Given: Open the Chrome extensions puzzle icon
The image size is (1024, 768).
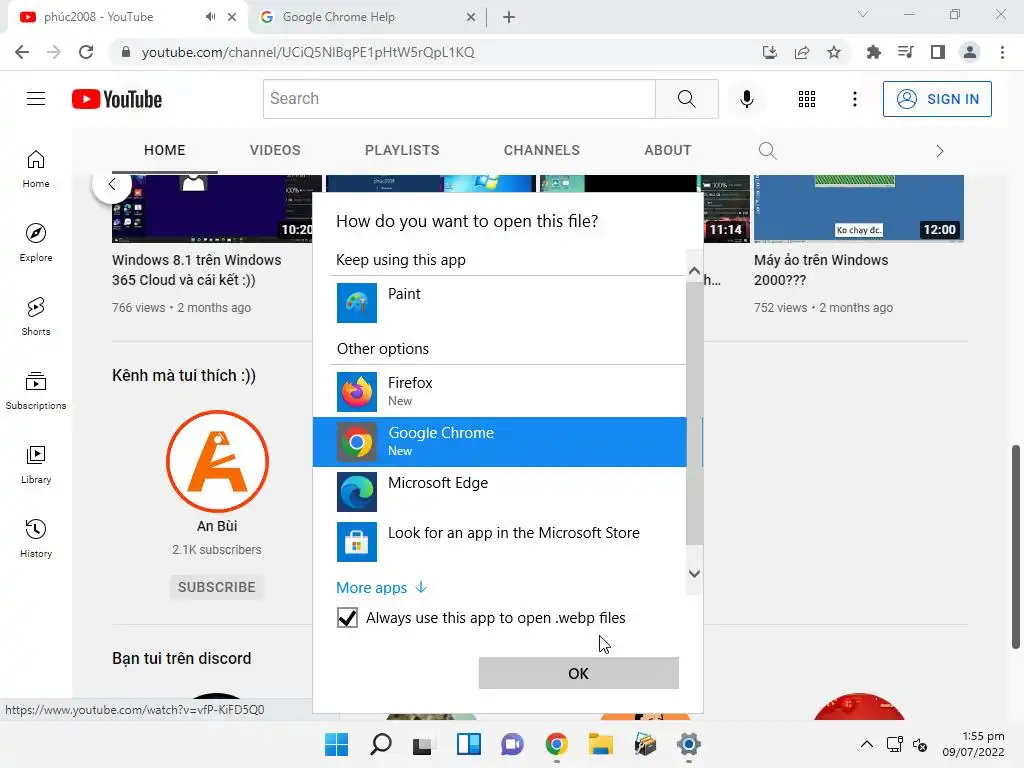Looking at the screenshot, I should (x=873, y=52).
